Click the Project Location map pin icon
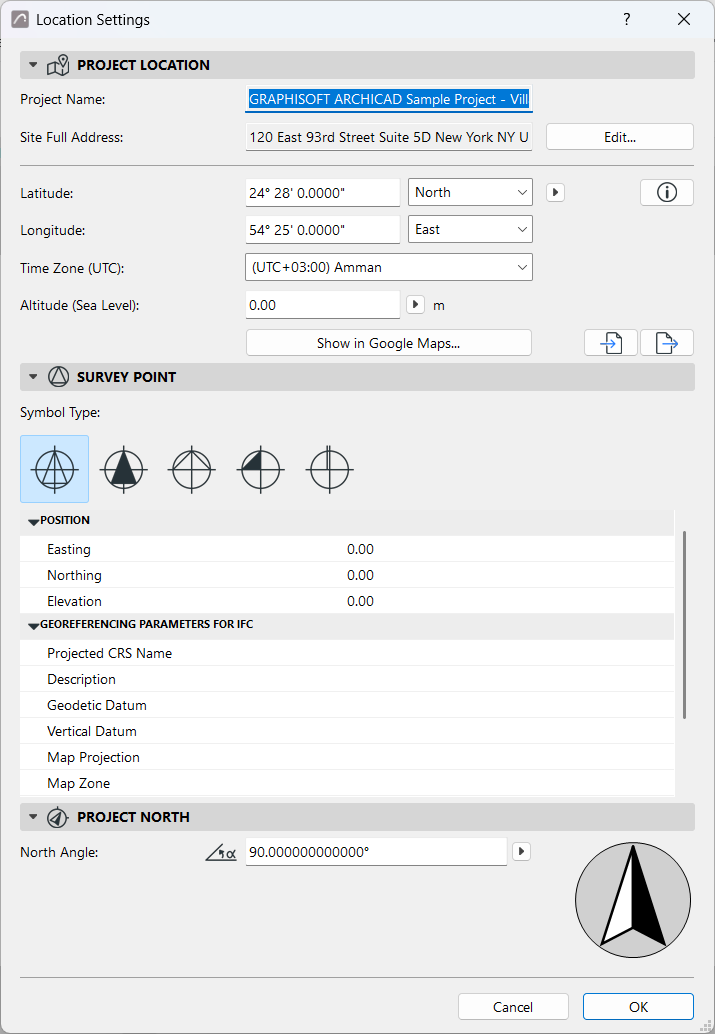 [58, 65]
